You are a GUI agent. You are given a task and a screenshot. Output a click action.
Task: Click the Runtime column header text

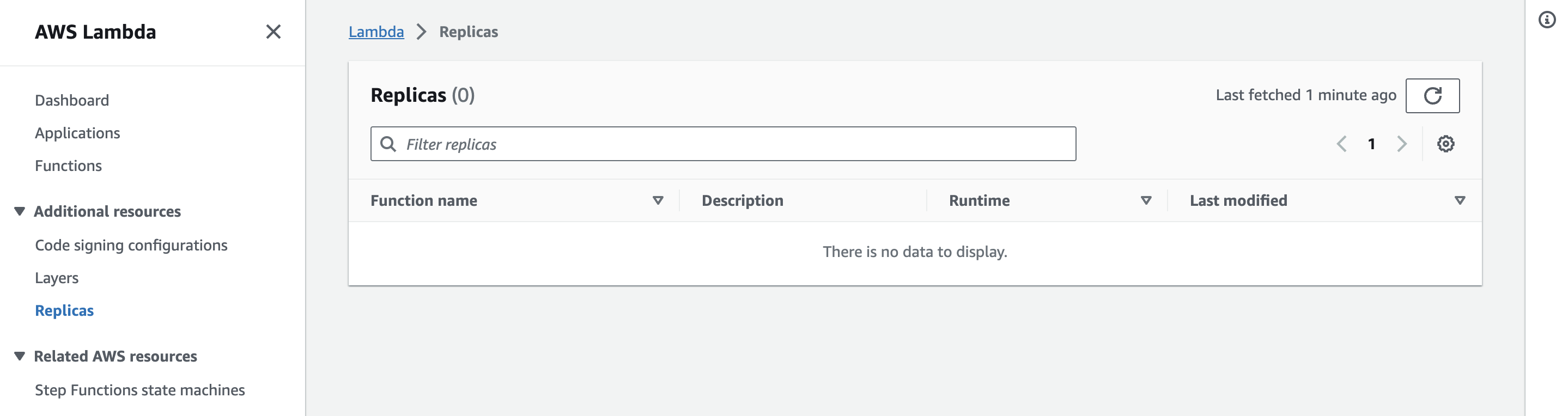tap(979, 201)
